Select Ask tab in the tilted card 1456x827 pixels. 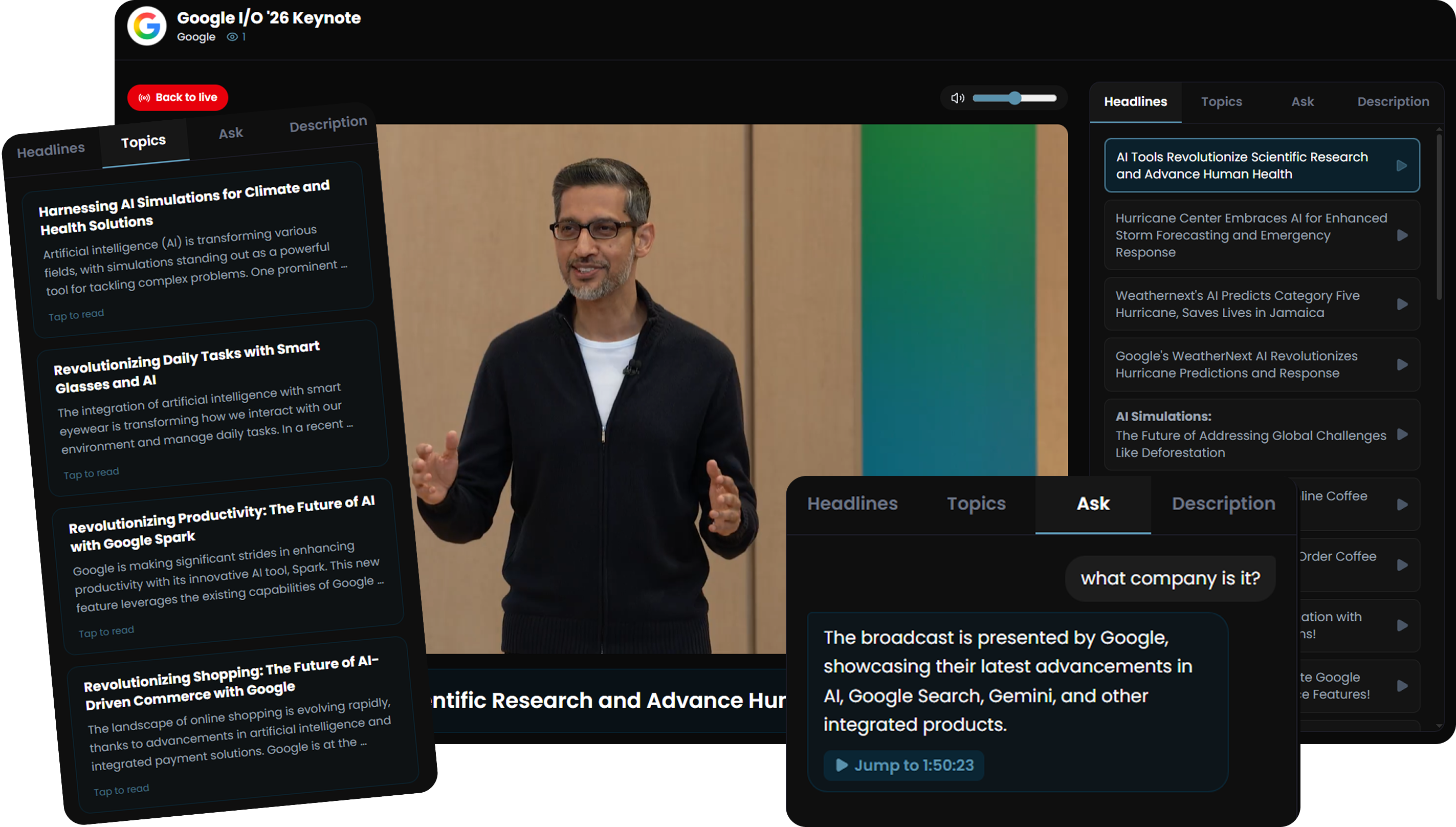[x=231, y=133]
